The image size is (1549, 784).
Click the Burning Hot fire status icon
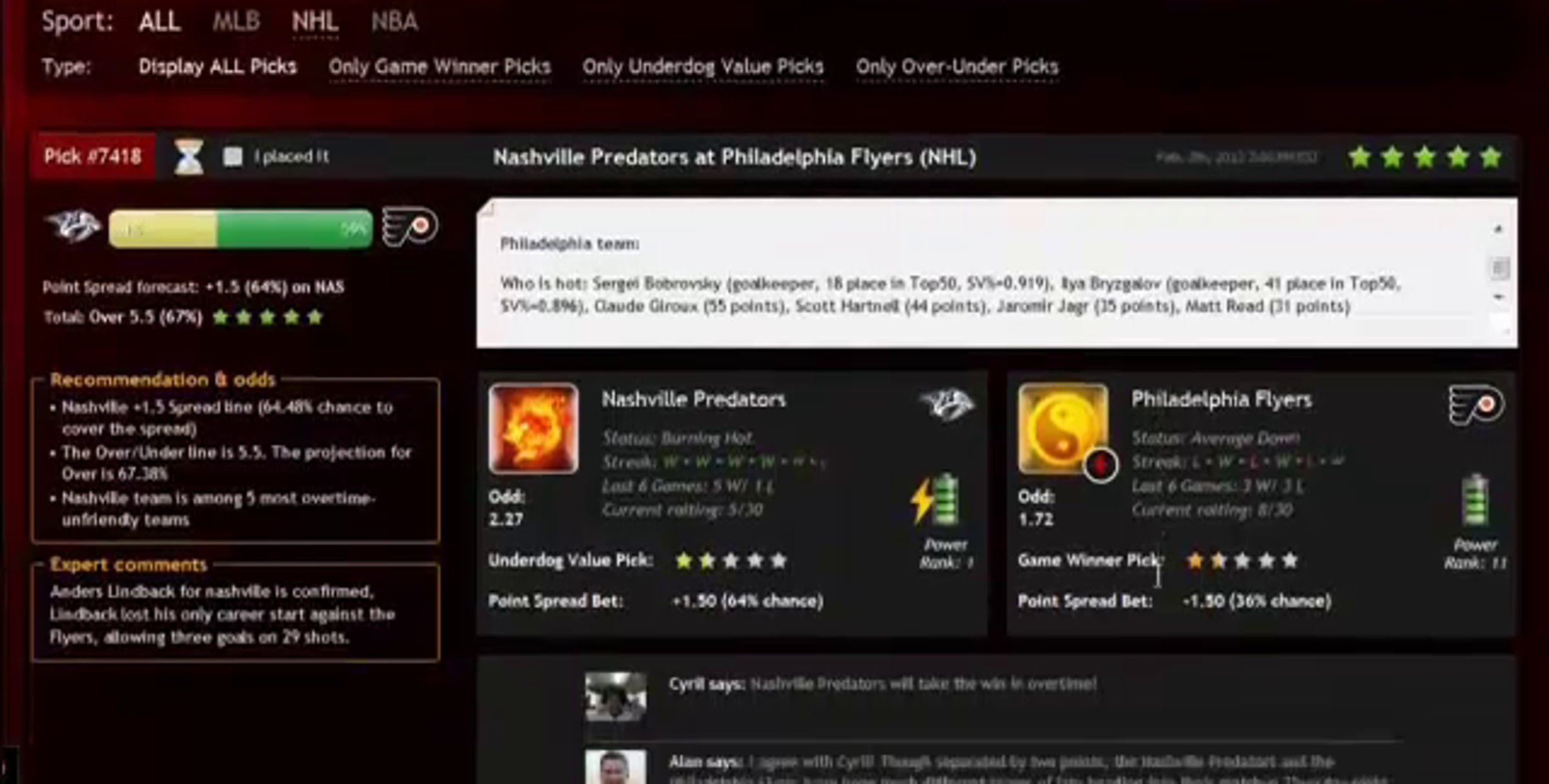tap(533, 428)
